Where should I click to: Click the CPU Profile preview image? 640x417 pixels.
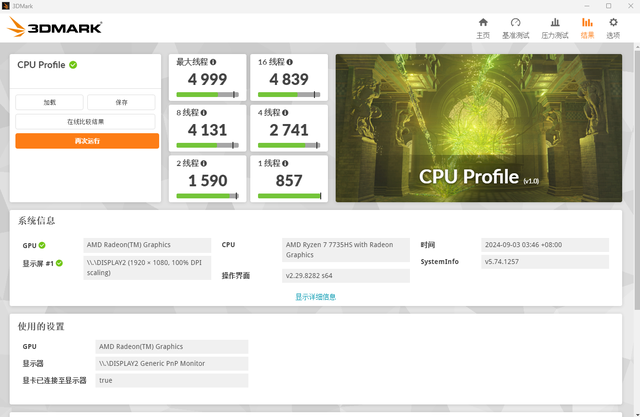click(x=479, y=128)
